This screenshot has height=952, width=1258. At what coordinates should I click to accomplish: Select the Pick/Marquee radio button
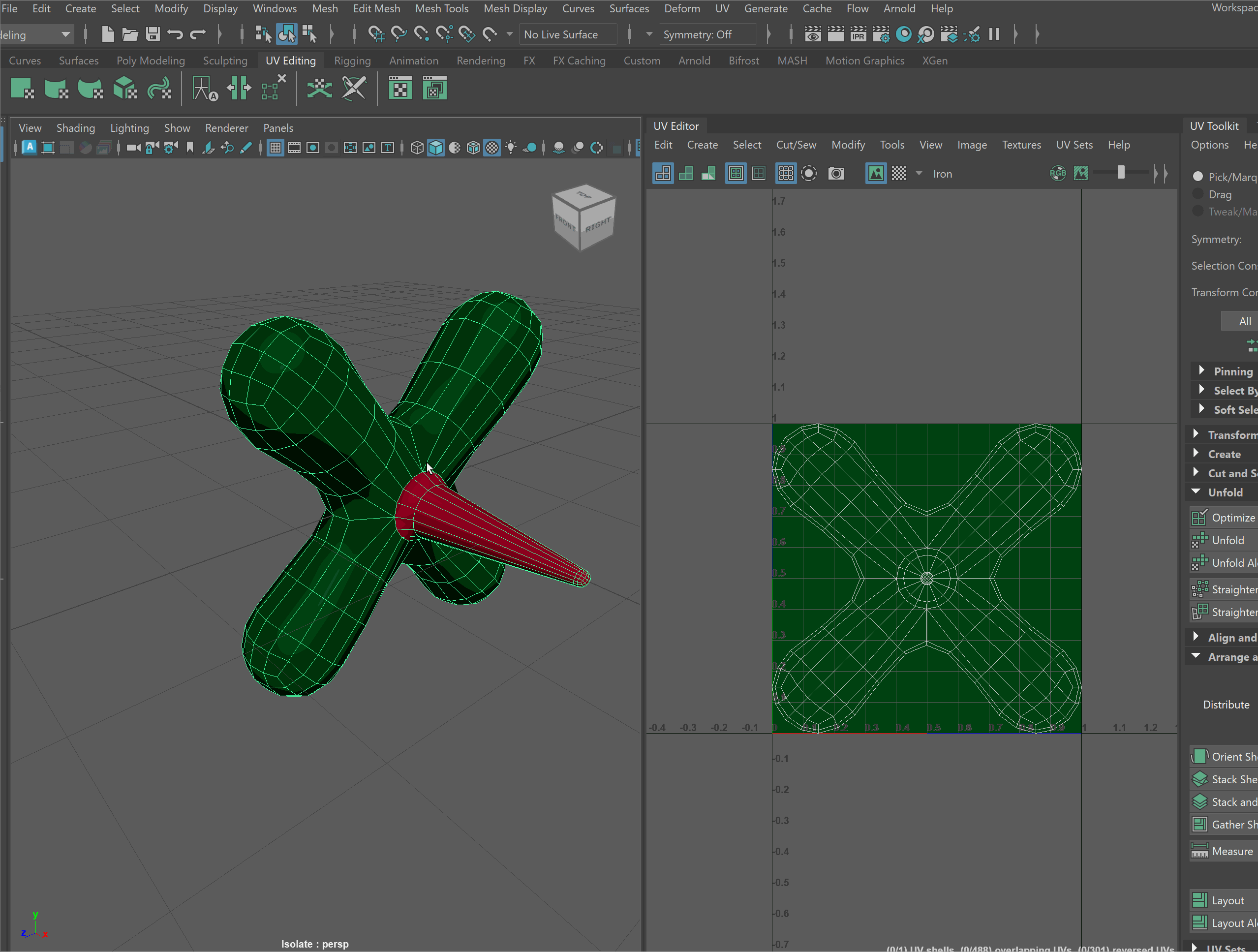(1197, 176)
